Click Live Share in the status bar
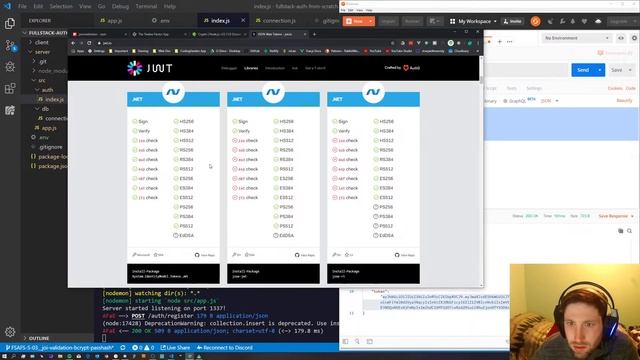The width and height of the screenshot is (640, 360). tap(175, 348)
